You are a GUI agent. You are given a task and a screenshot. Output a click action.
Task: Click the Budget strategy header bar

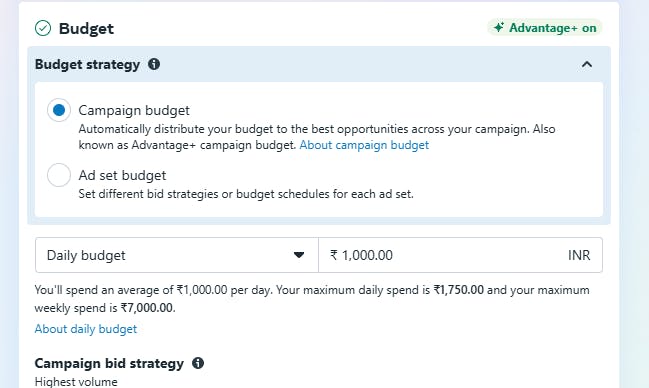[x=319, y=64]
